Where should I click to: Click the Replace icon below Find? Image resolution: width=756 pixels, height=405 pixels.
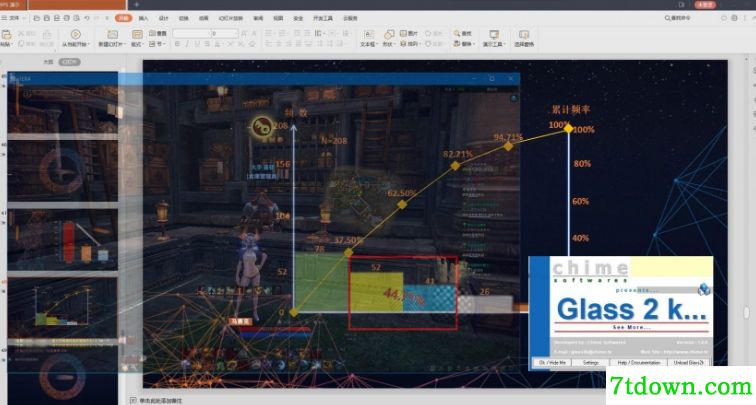pos(457,44)
